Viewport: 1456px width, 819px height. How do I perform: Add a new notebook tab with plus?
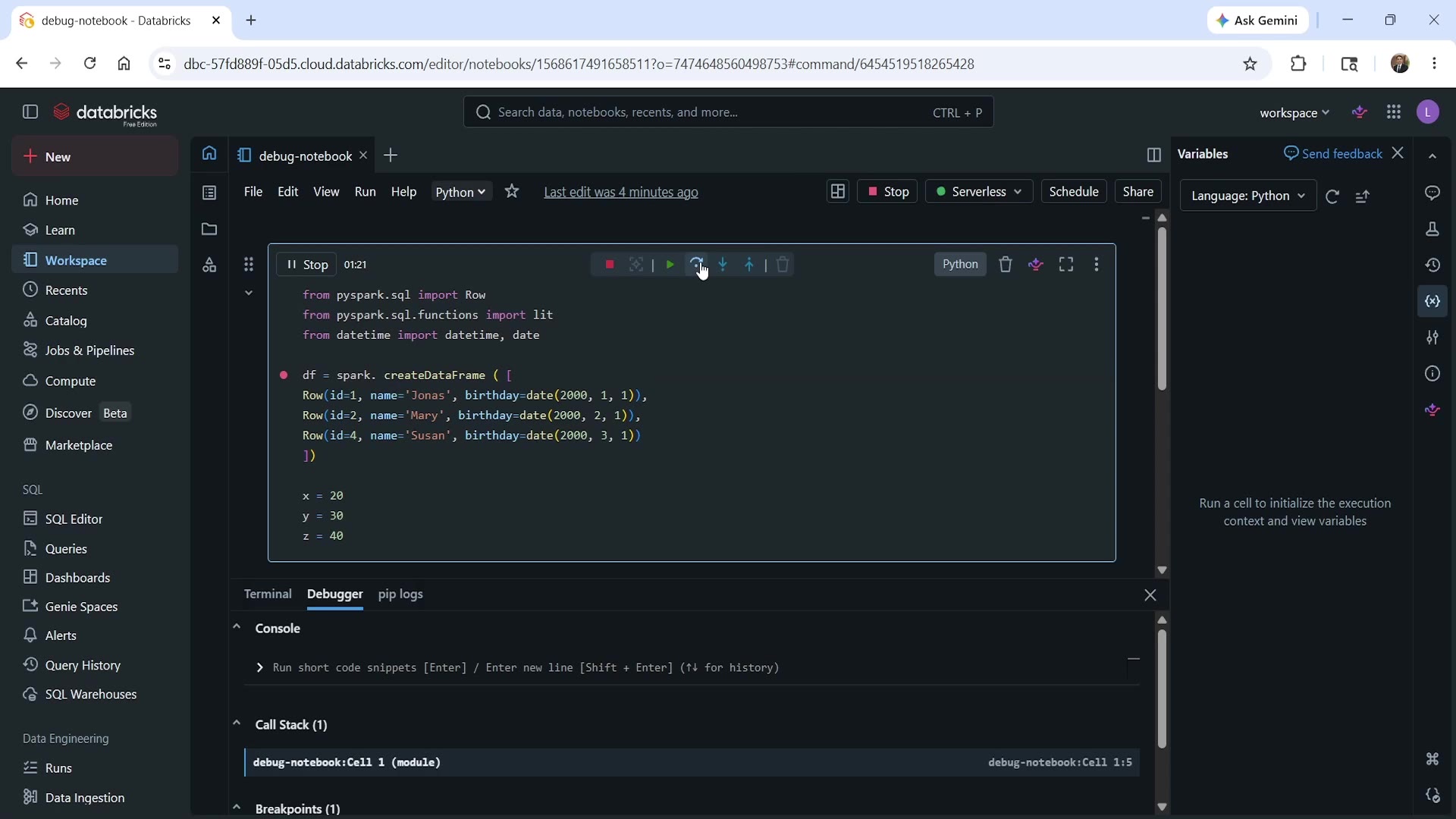[391, 155]
